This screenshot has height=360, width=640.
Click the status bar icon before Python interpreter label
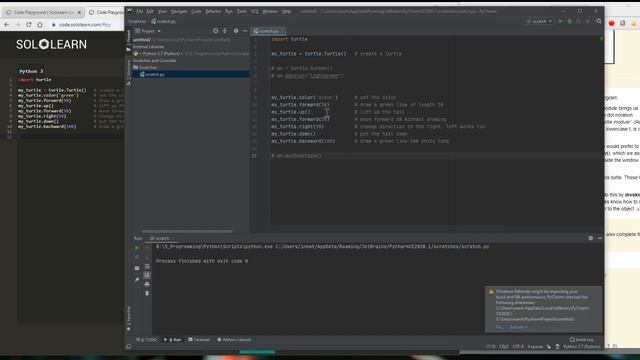(558, 347)
